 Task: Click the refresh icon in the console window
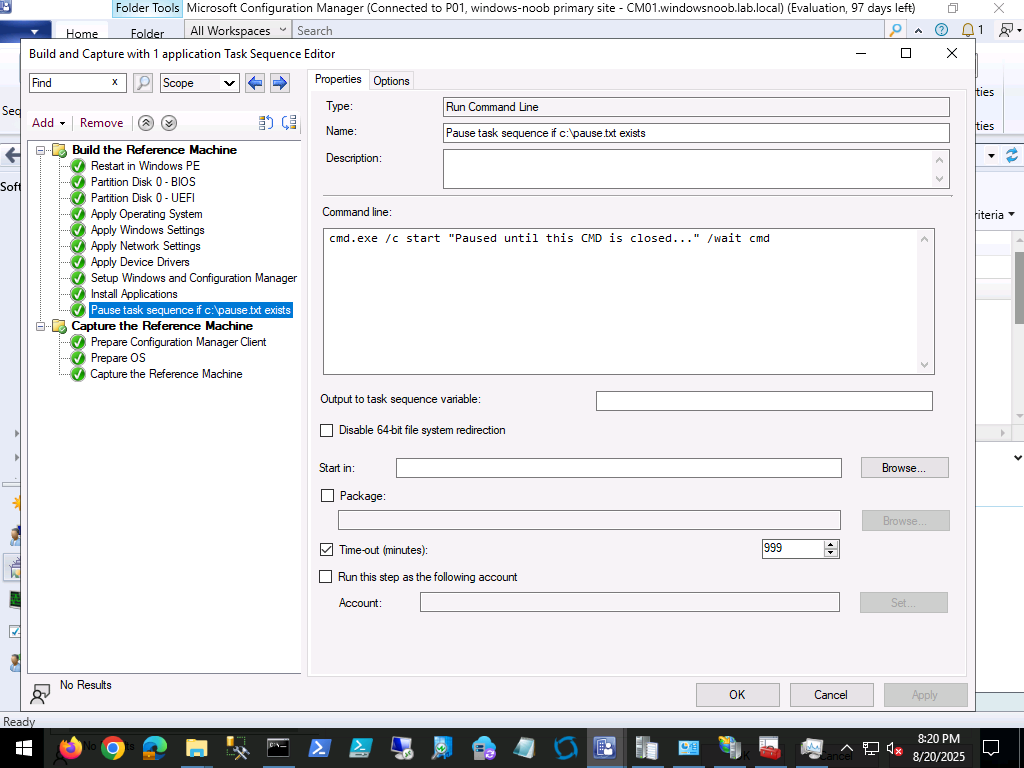click(x=1012, y=155)
